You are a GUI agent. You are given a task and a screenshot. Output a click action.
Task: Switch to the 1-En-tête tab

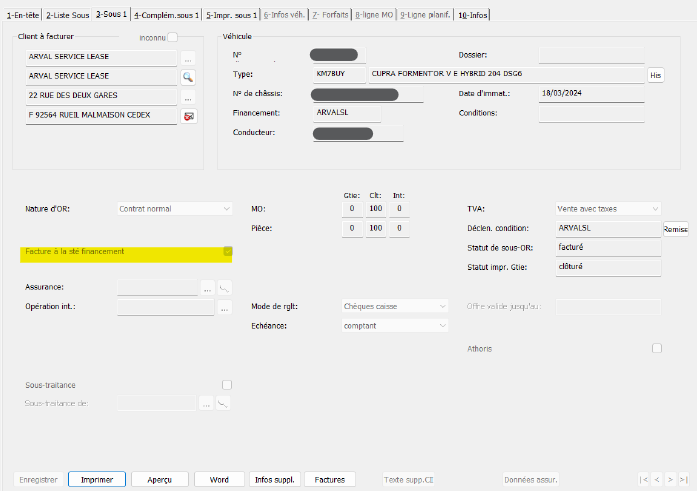coord(23,15)
